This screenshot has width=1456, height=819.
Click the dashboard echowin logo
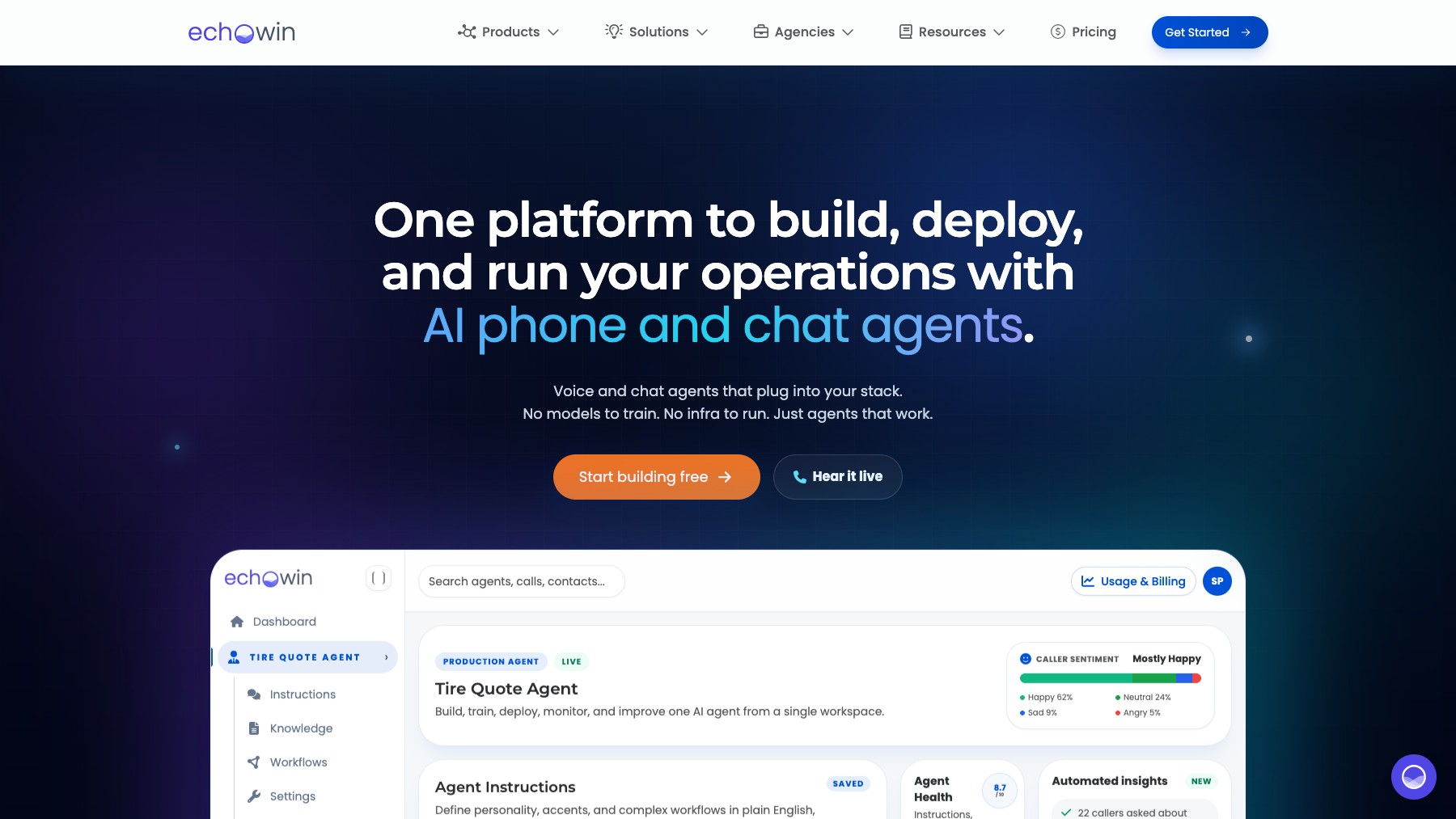click(268, 578)
